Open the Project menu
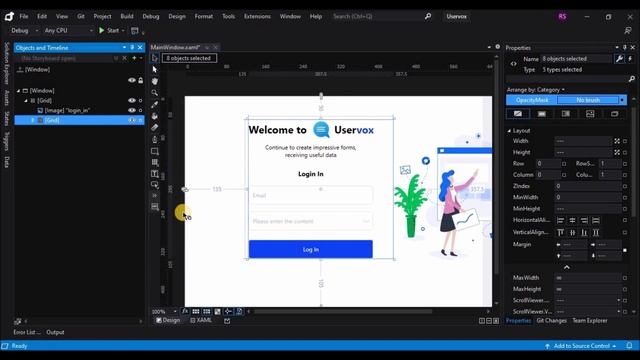The height and width of the screenshot is (360, 640). [102, 16]
